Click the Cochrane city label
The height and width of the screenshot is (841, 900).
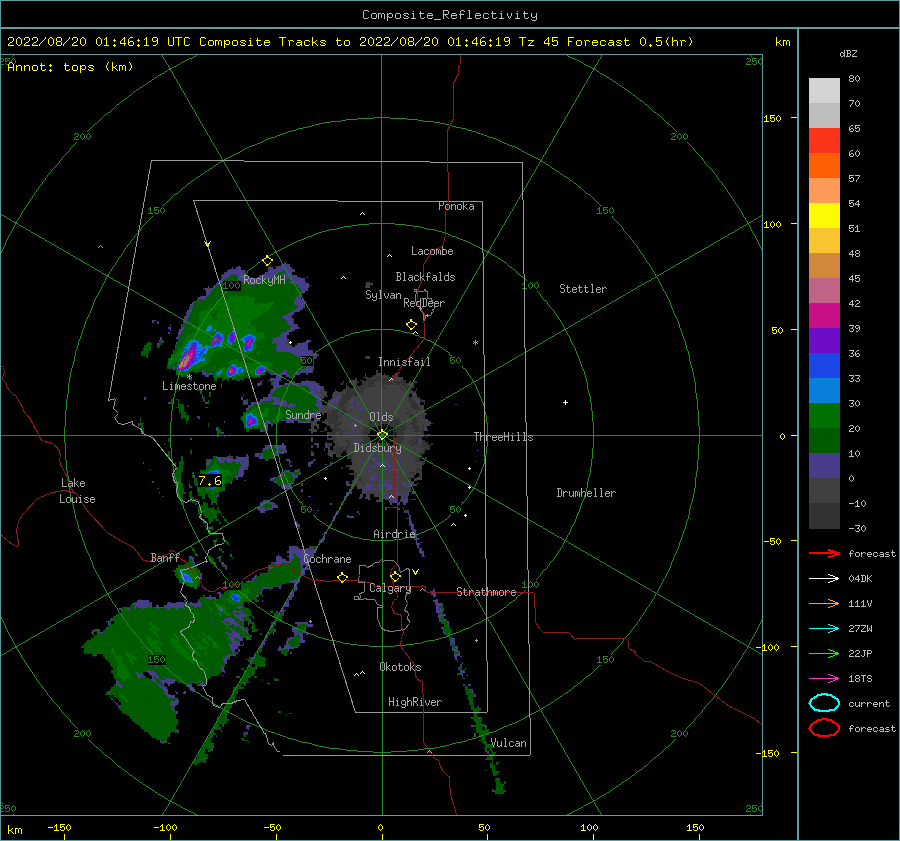(x=327, y=559)
